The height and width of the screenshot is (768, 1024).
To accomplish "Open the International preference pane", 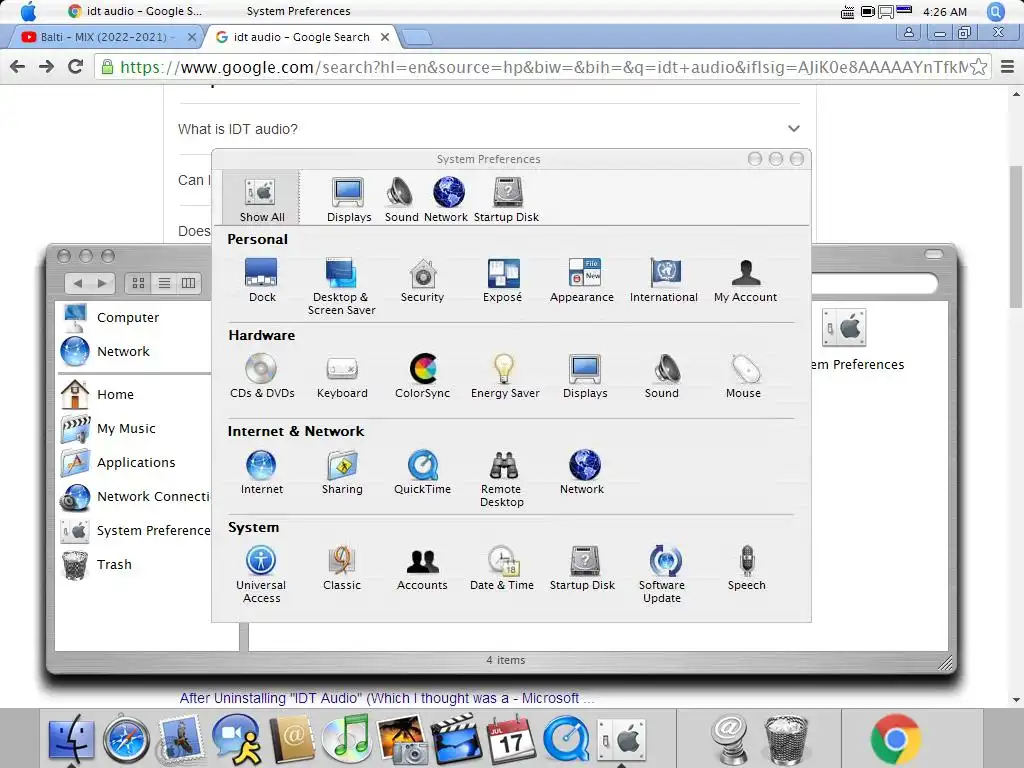I will (x=664, y=280).
